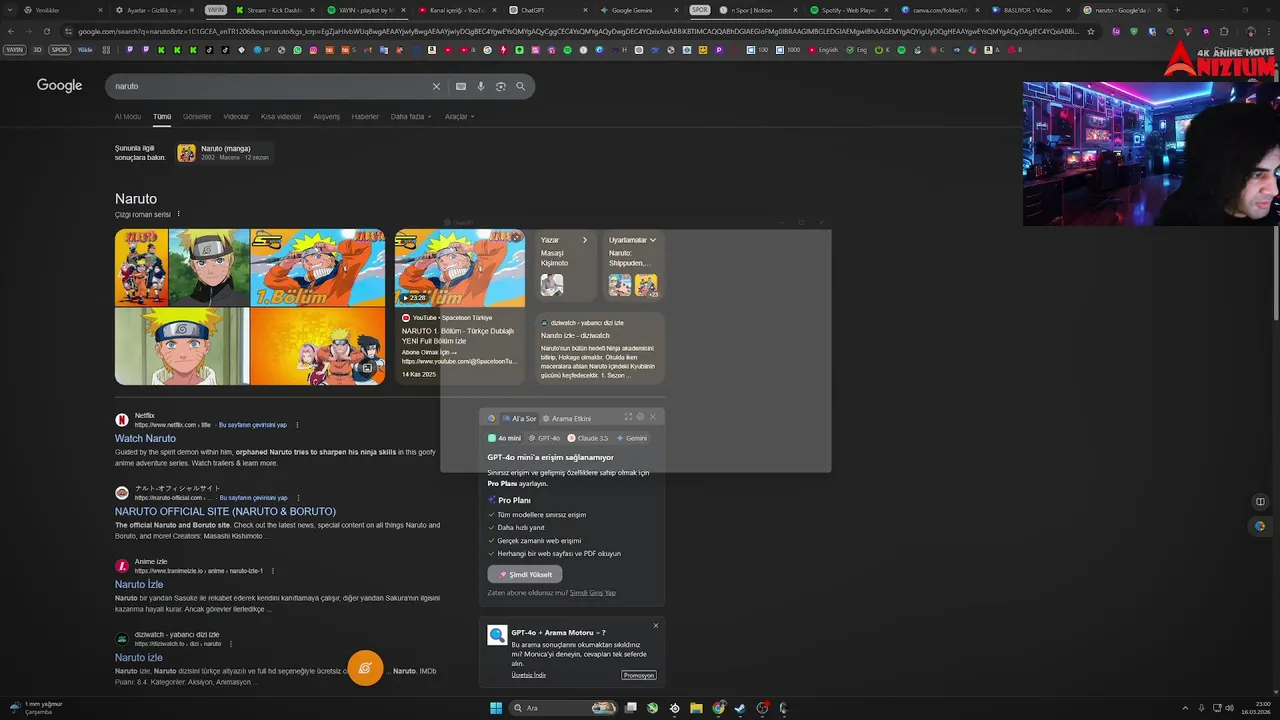The width and height of the screenshot is (1280, 720).
Task: Expand the Monica panel to fullscreen
Action: point(628,417)
